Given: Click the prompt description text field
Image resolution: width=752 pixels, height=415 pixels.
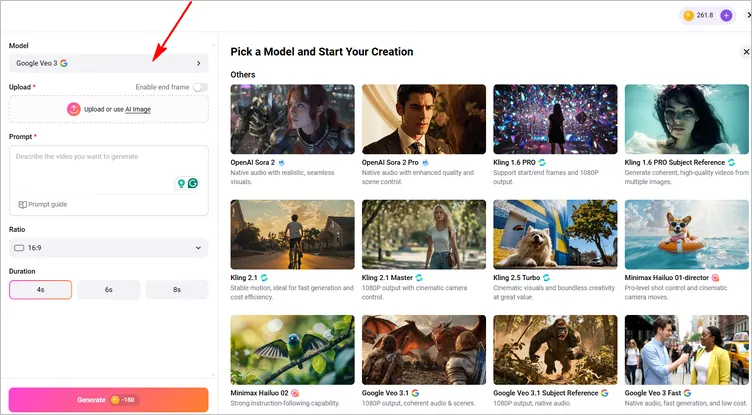Looking at the screenshot, I should click(109, 170).
